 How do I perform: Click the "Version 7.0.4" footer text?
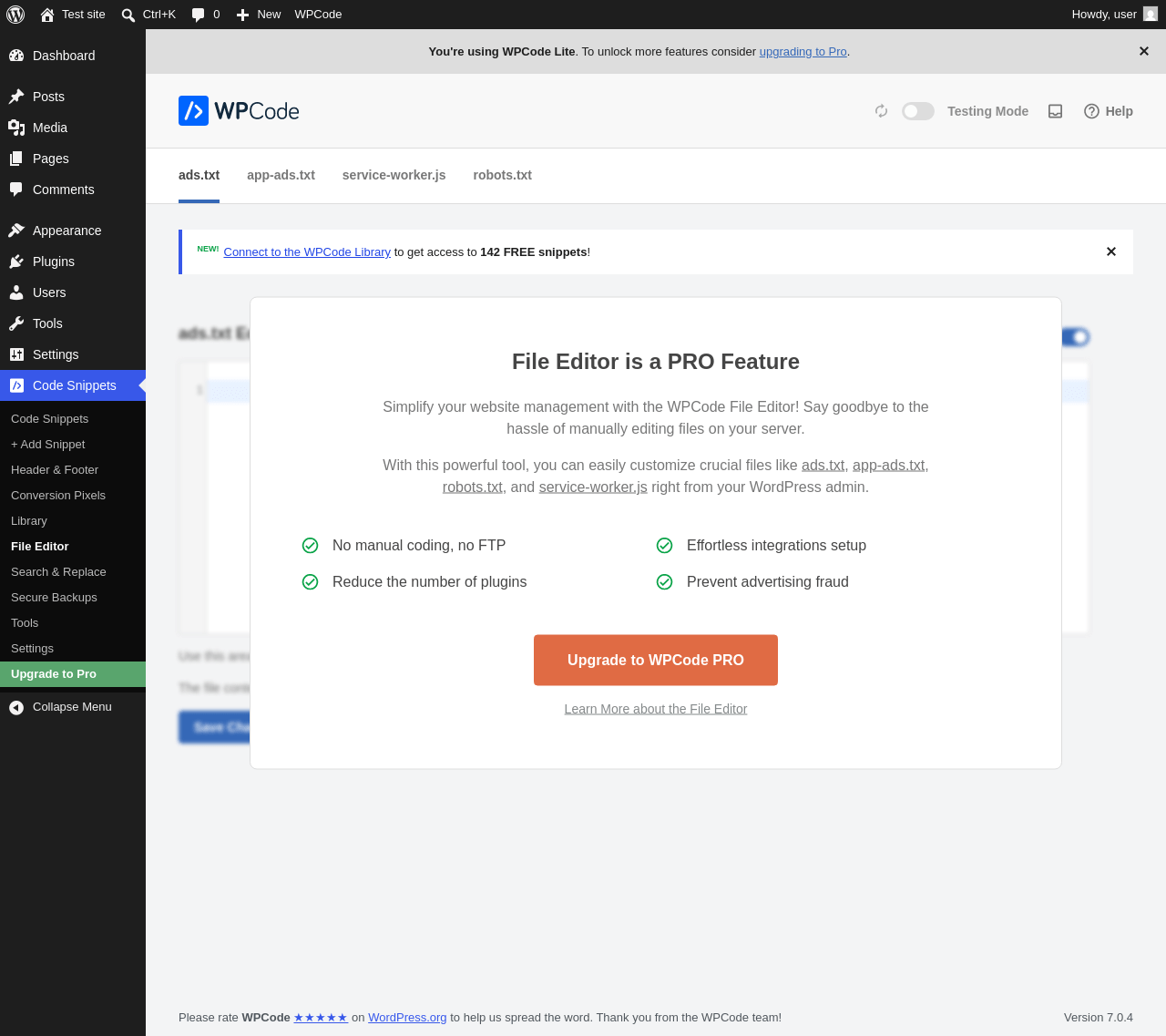click(x=1099, y=1018)
